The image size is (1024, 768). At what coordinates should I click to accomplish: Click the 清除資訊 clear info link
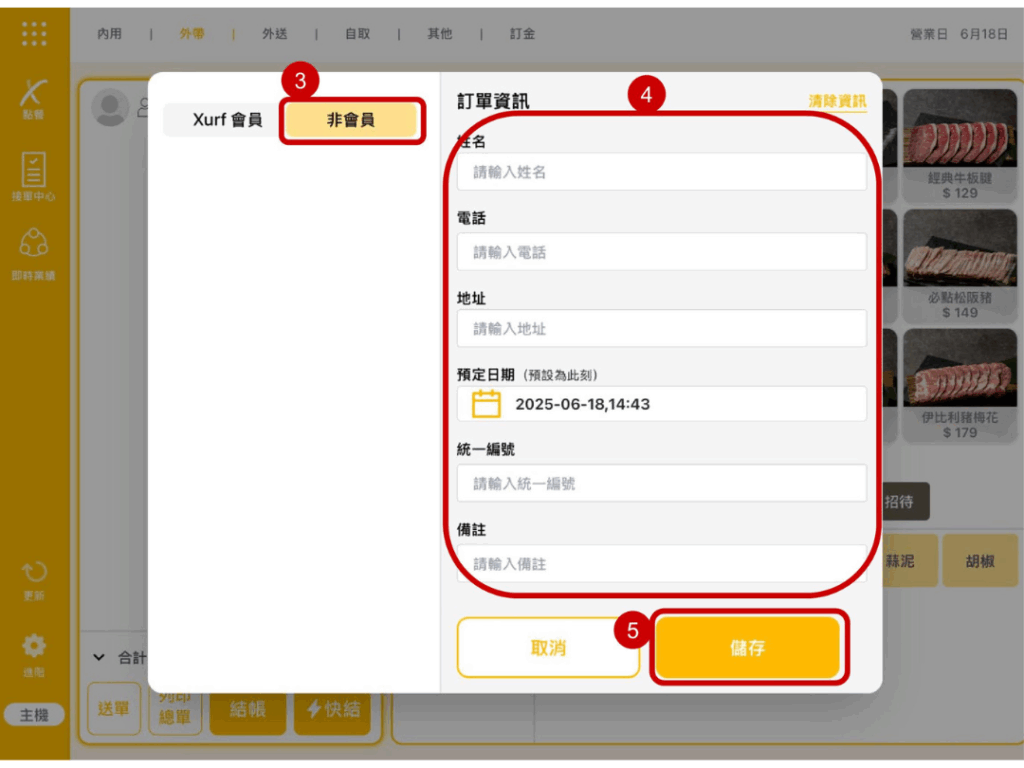point(837,101)
